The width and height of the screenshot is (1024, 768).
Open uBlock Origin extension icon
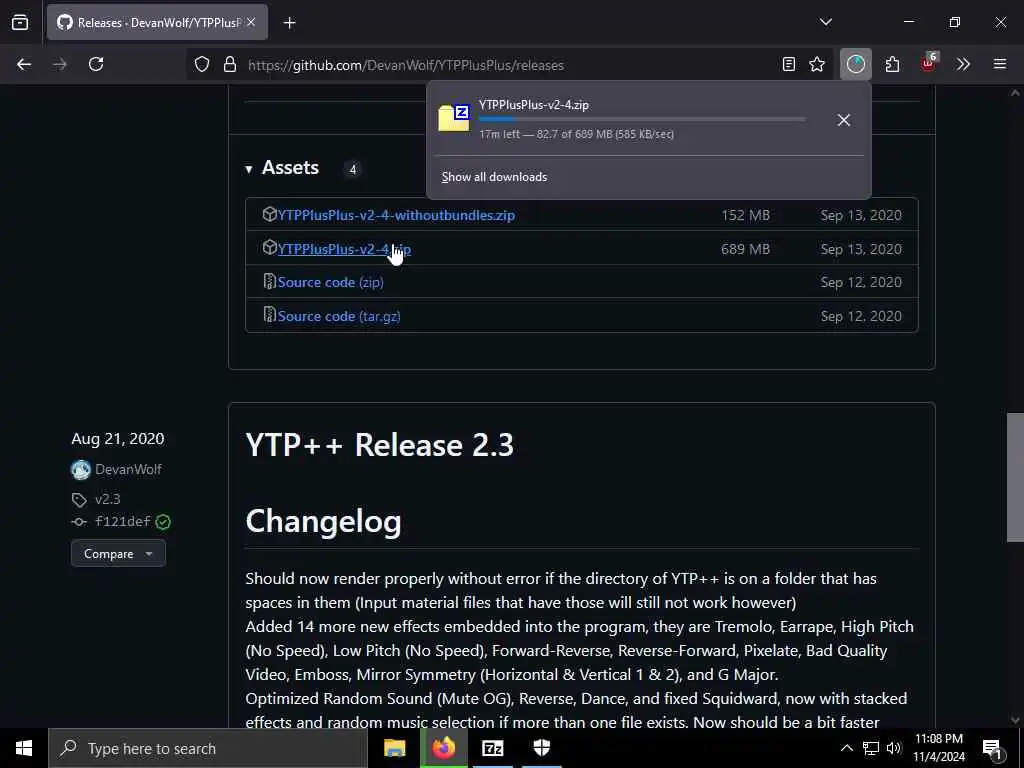click(x=928, y=63)
